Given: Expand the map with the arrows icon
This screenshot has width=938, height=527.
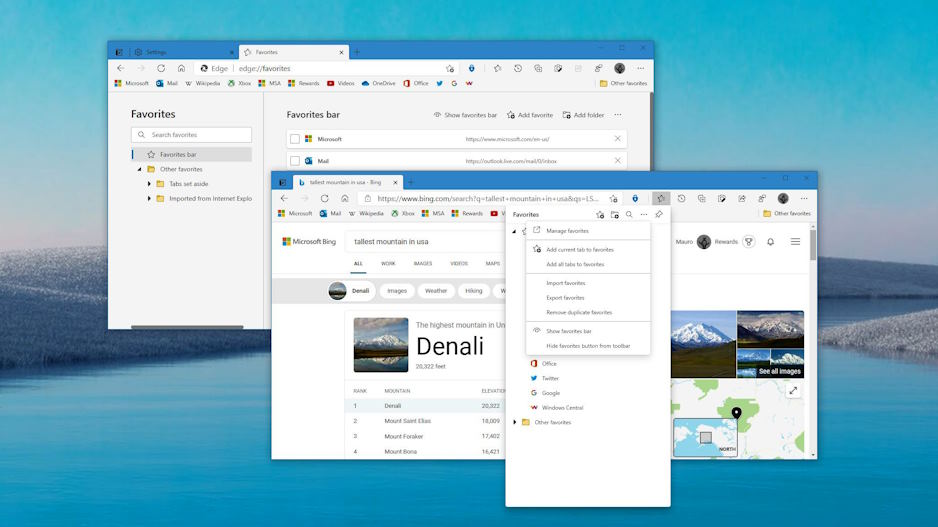Looking at the screenshot, I should tap(793, 391).
